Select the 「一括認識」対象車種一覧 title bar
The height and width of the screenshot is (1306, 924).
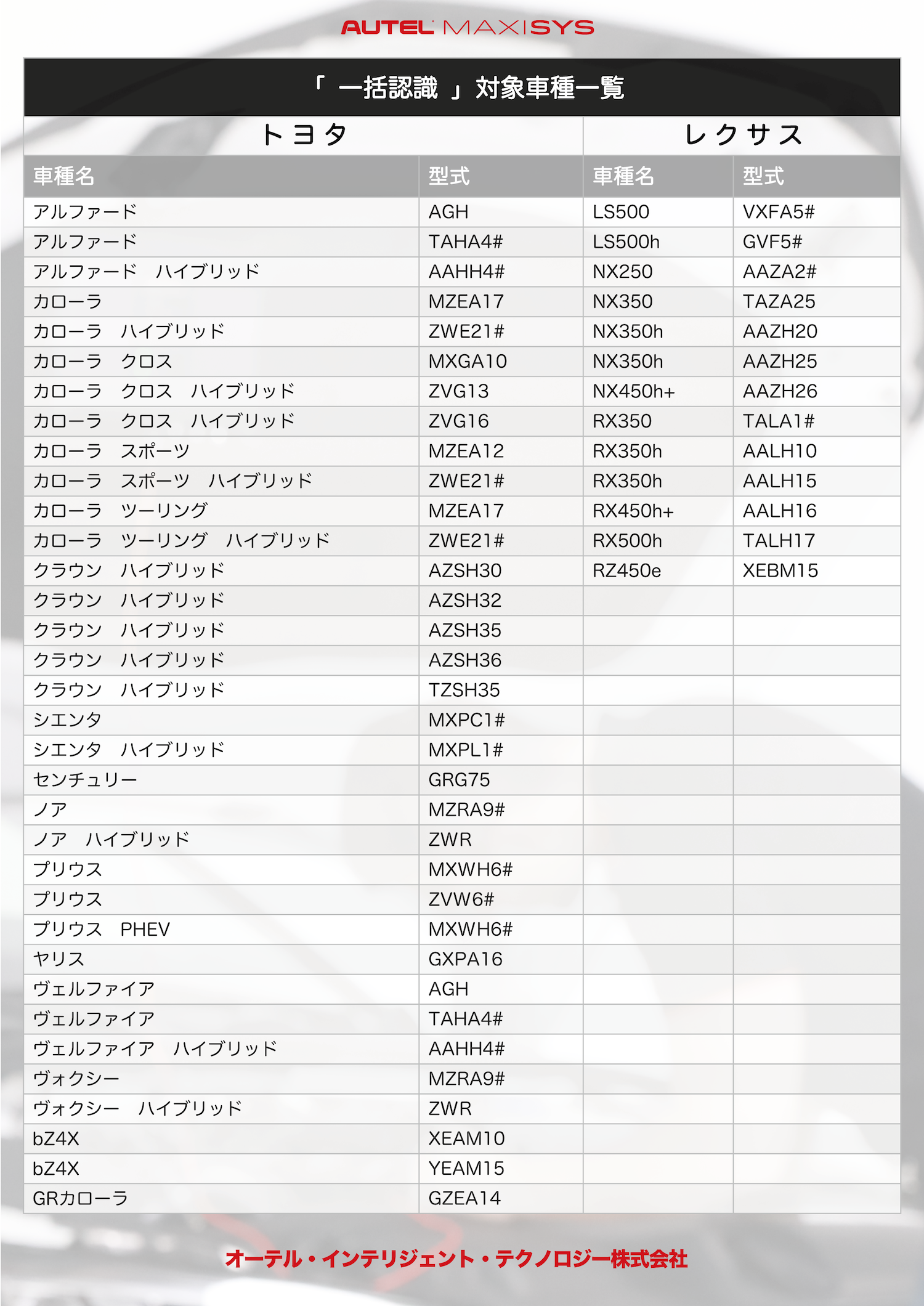[462, 87]
